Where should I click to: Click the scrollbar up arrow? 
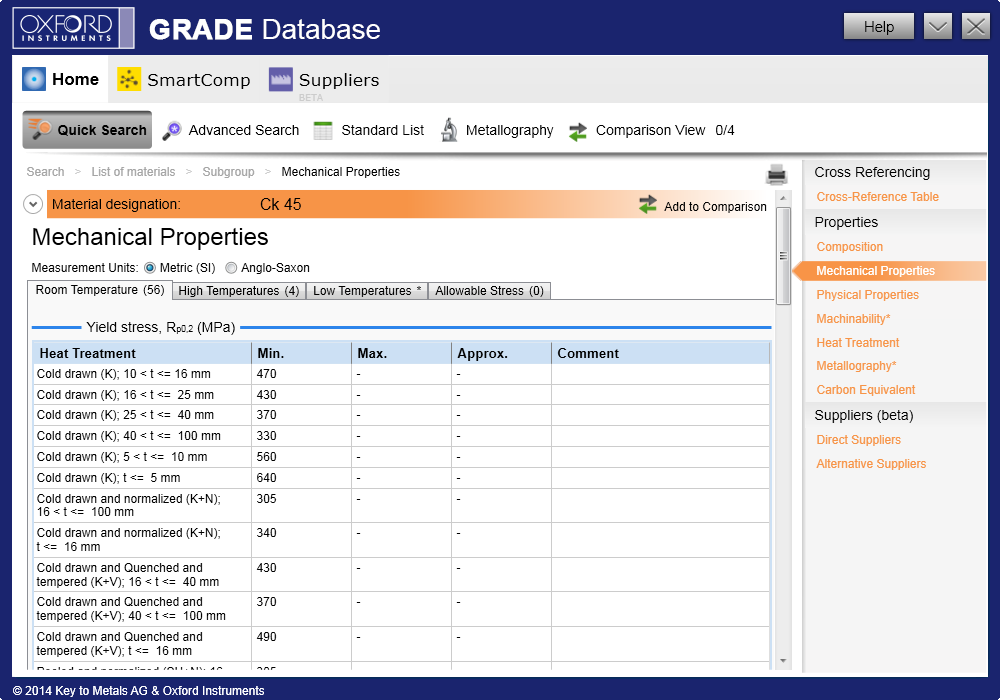point(783,198)
